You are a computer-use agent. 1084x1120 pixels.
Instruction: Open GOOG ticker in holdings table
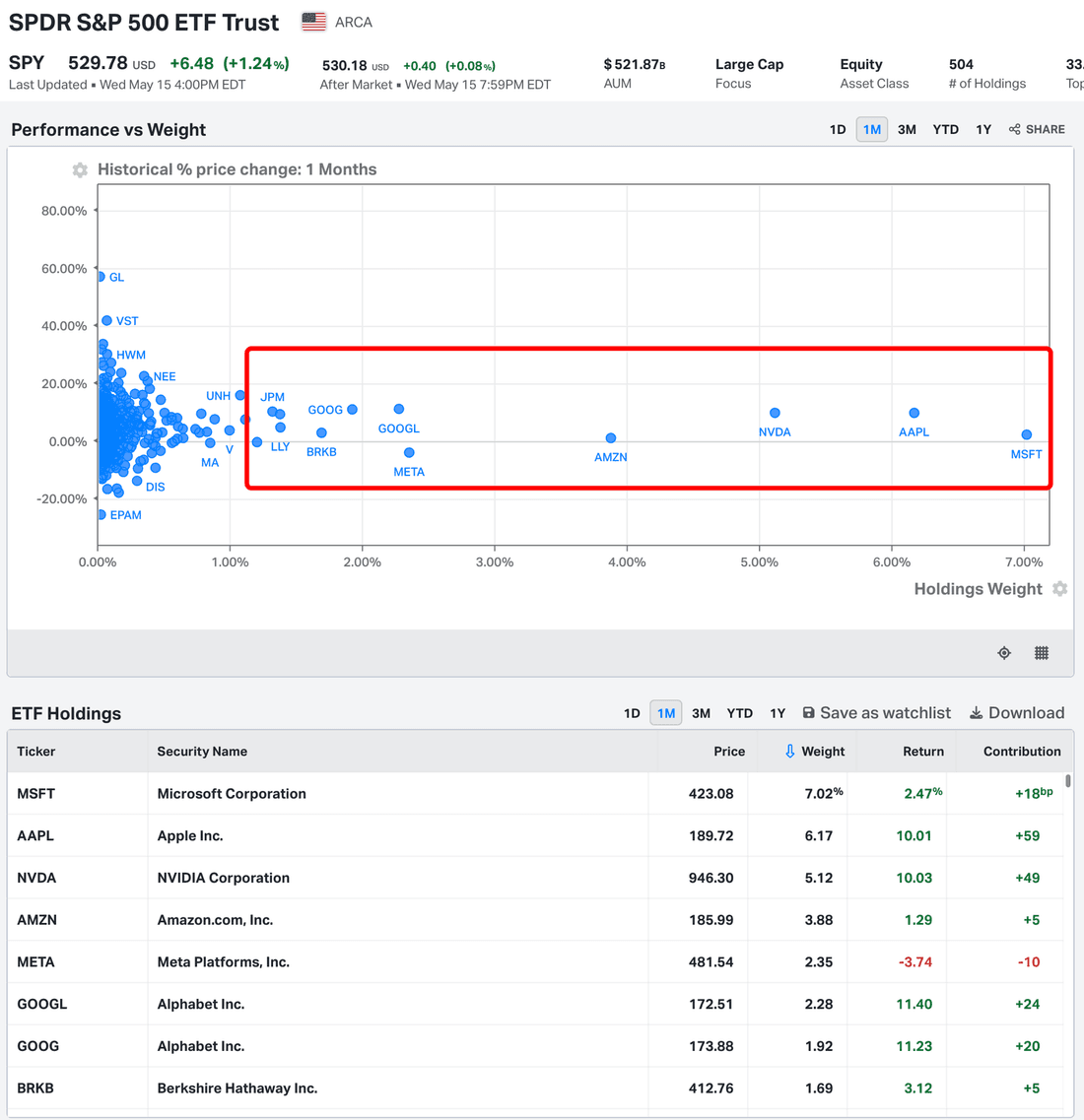(37, 1046)
